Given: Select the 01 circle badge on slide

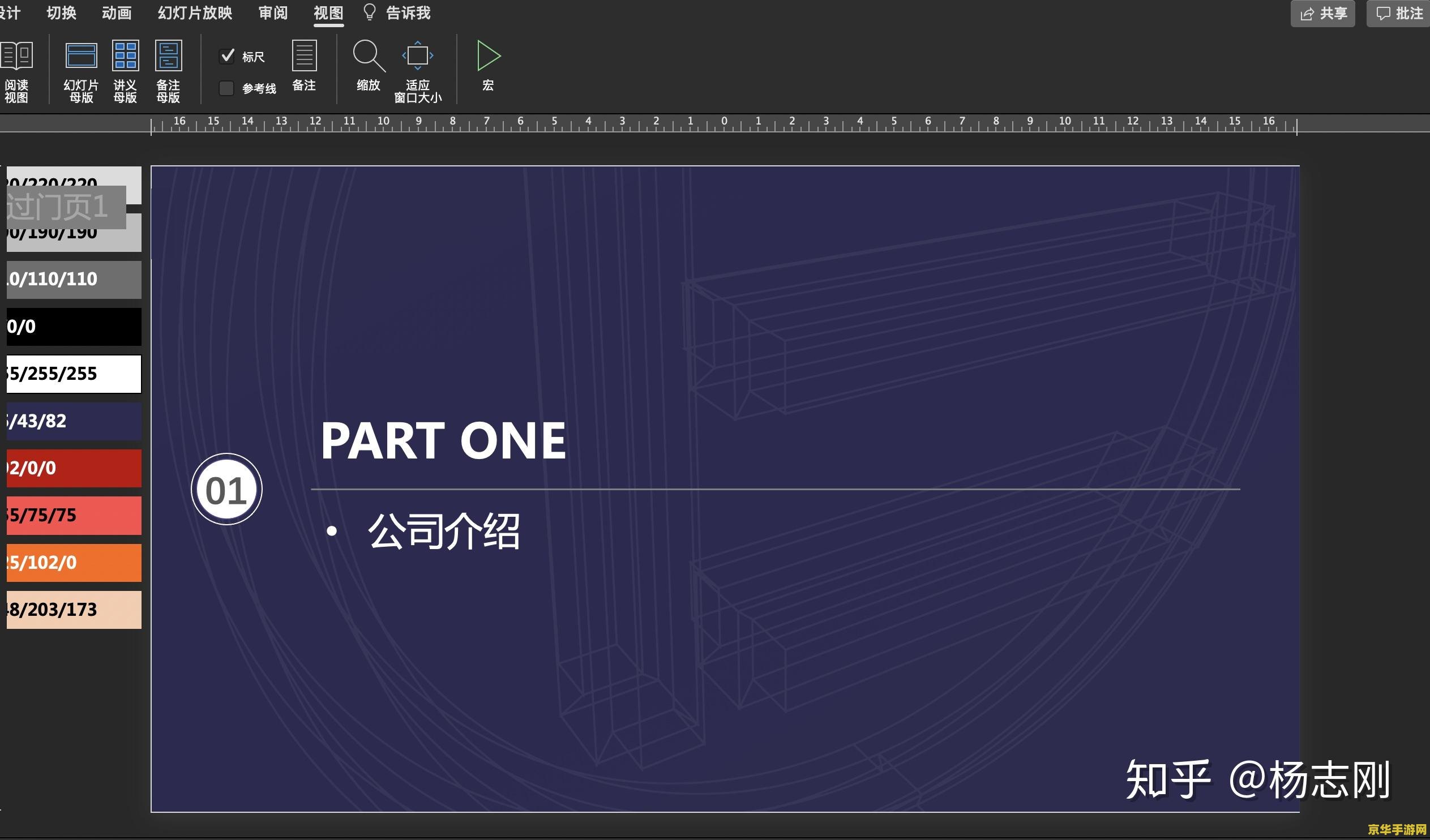Looking at the screenshot, I should coord(226,489).
